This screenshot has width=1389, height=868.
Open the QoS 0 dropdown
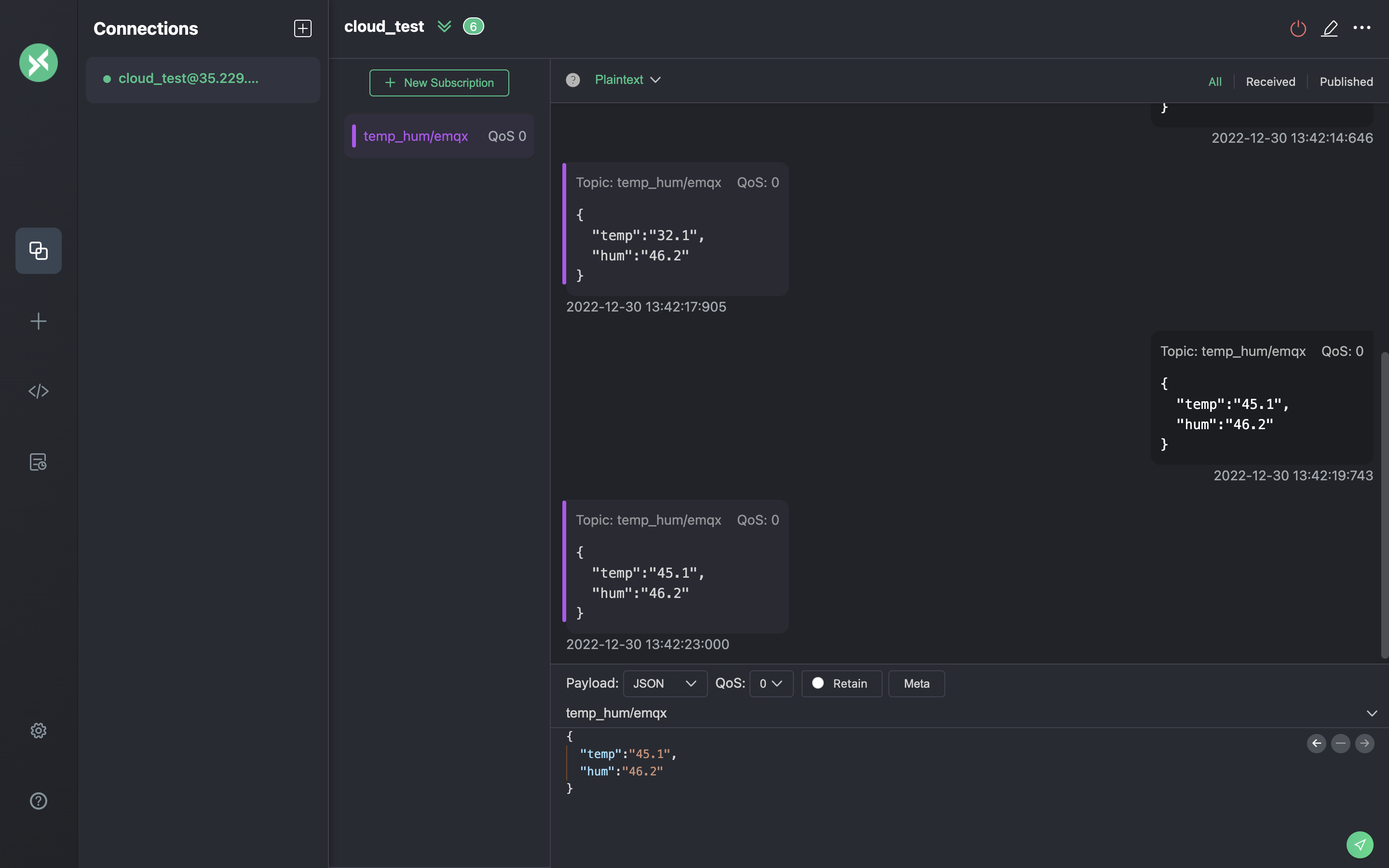pos(771,683)
